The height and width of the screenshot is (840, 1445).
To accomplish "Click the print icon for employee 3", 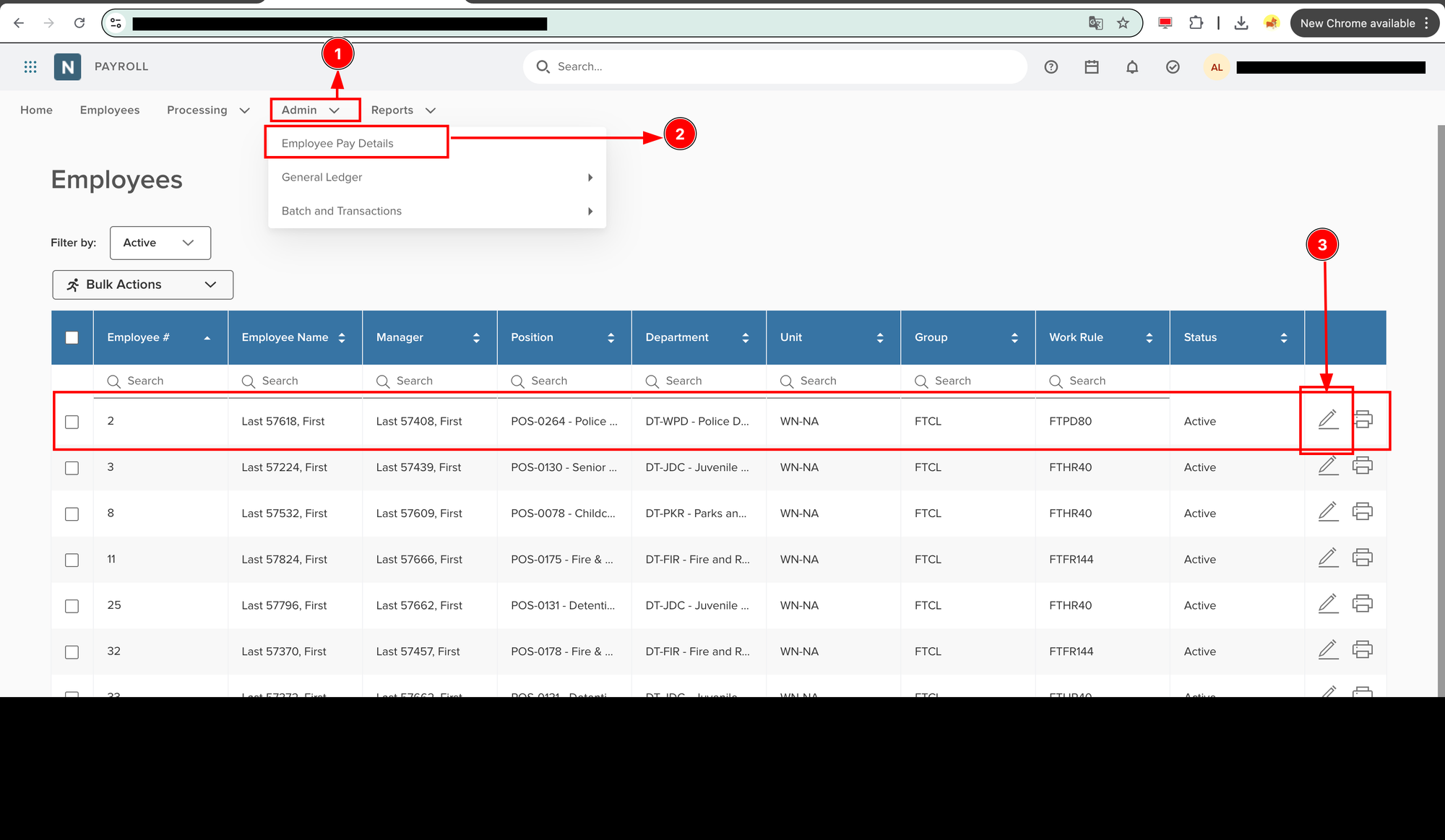I will (1363, 466).
